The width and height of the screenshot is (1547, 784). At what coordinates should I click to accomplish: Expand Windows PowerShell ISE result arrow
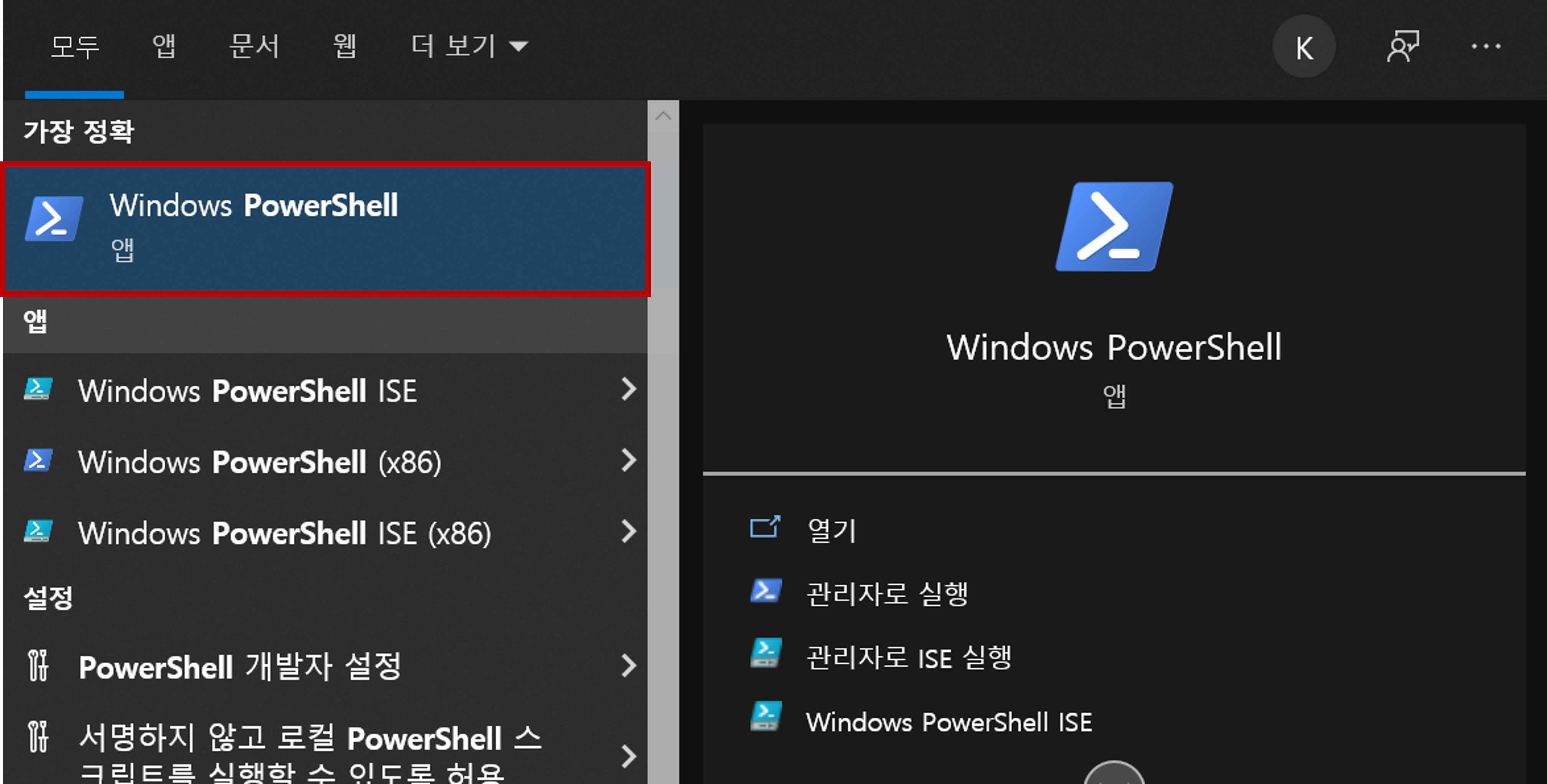[628, 390]
